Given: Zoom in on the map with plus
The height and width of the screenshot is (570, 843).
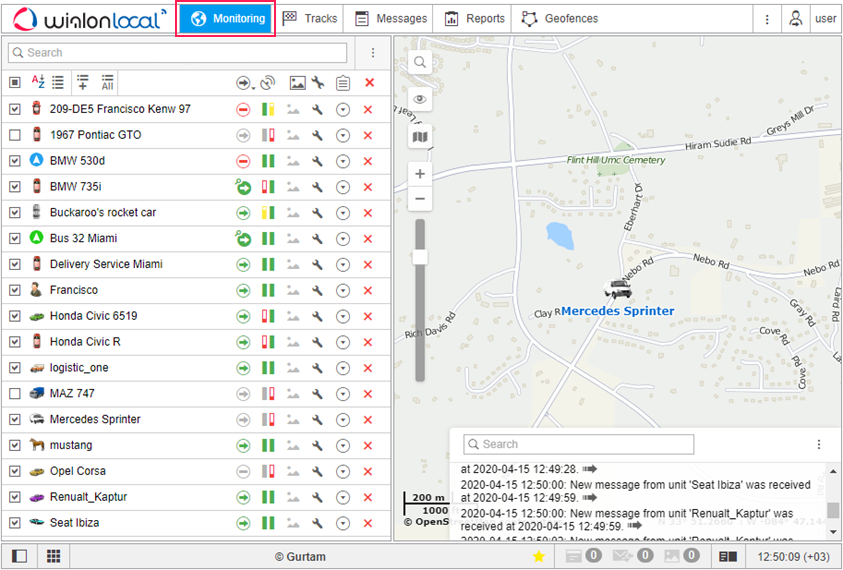Looking at the screenshot, I should click(x=420, y=174).
